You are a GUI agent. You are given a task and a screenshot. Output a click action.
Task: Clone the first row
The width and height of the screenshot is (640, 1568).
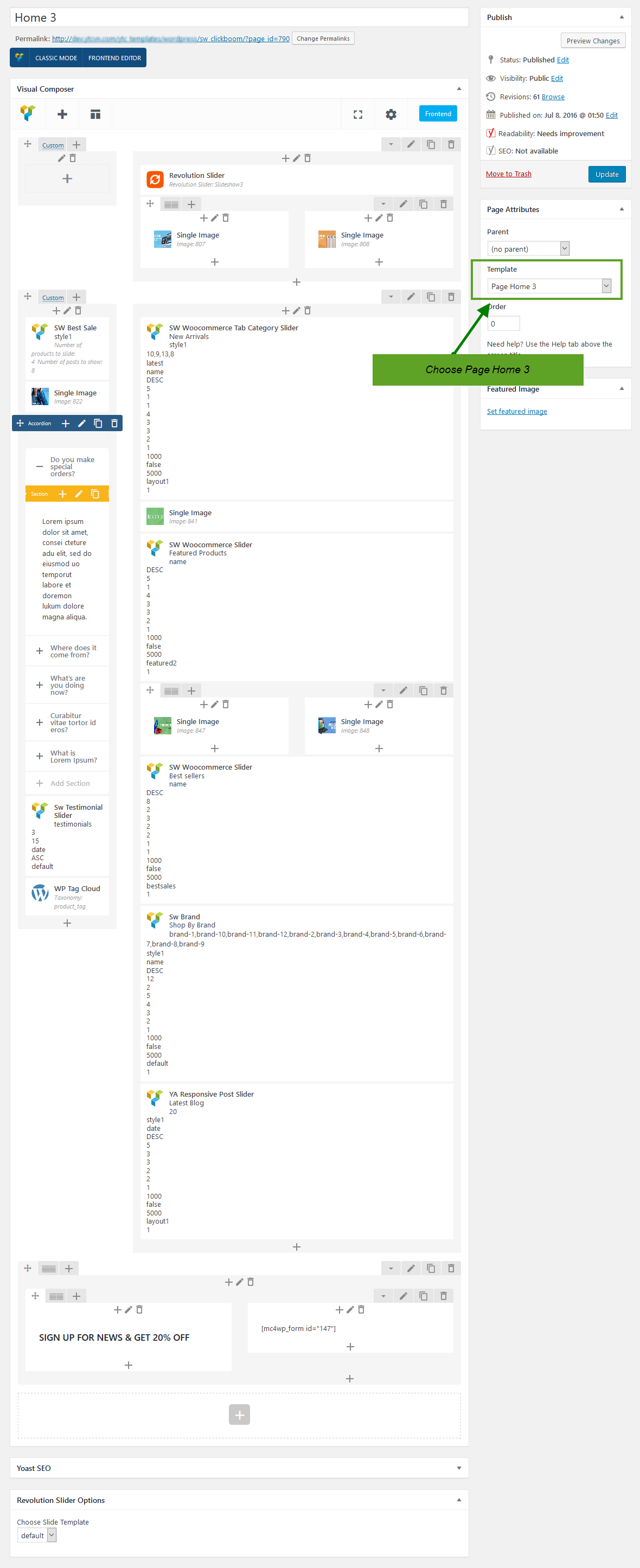pos(431,144)
